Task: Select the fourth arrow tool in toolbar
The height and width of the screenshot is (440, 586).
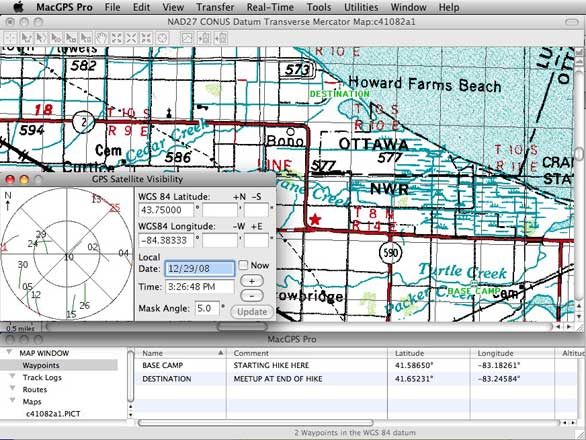Action: coord(71,38)
